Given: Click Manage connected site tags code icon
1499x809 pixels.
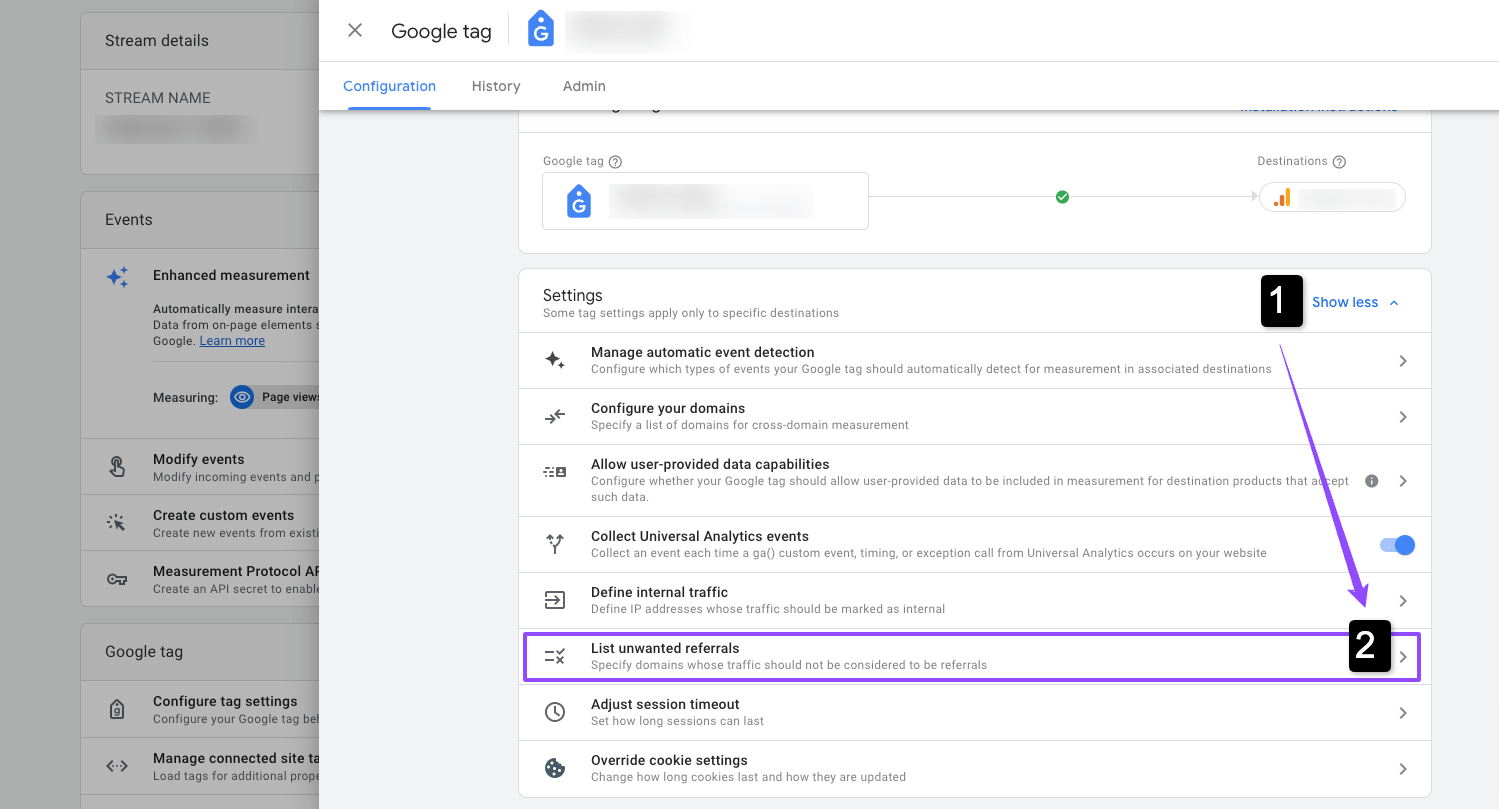Looking at the screenshot, I should (x=117, y=766).
